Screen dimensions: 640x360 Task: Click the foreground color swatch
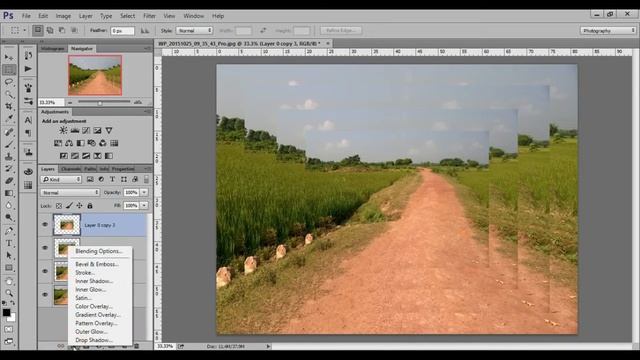6,313
